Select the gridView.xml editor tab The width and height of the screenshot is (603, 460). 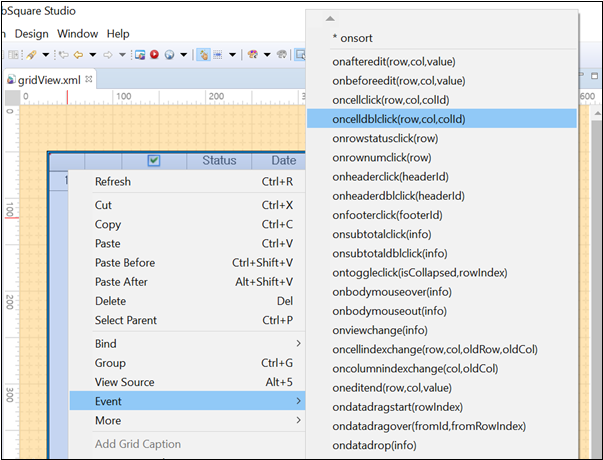click(48, 79)
